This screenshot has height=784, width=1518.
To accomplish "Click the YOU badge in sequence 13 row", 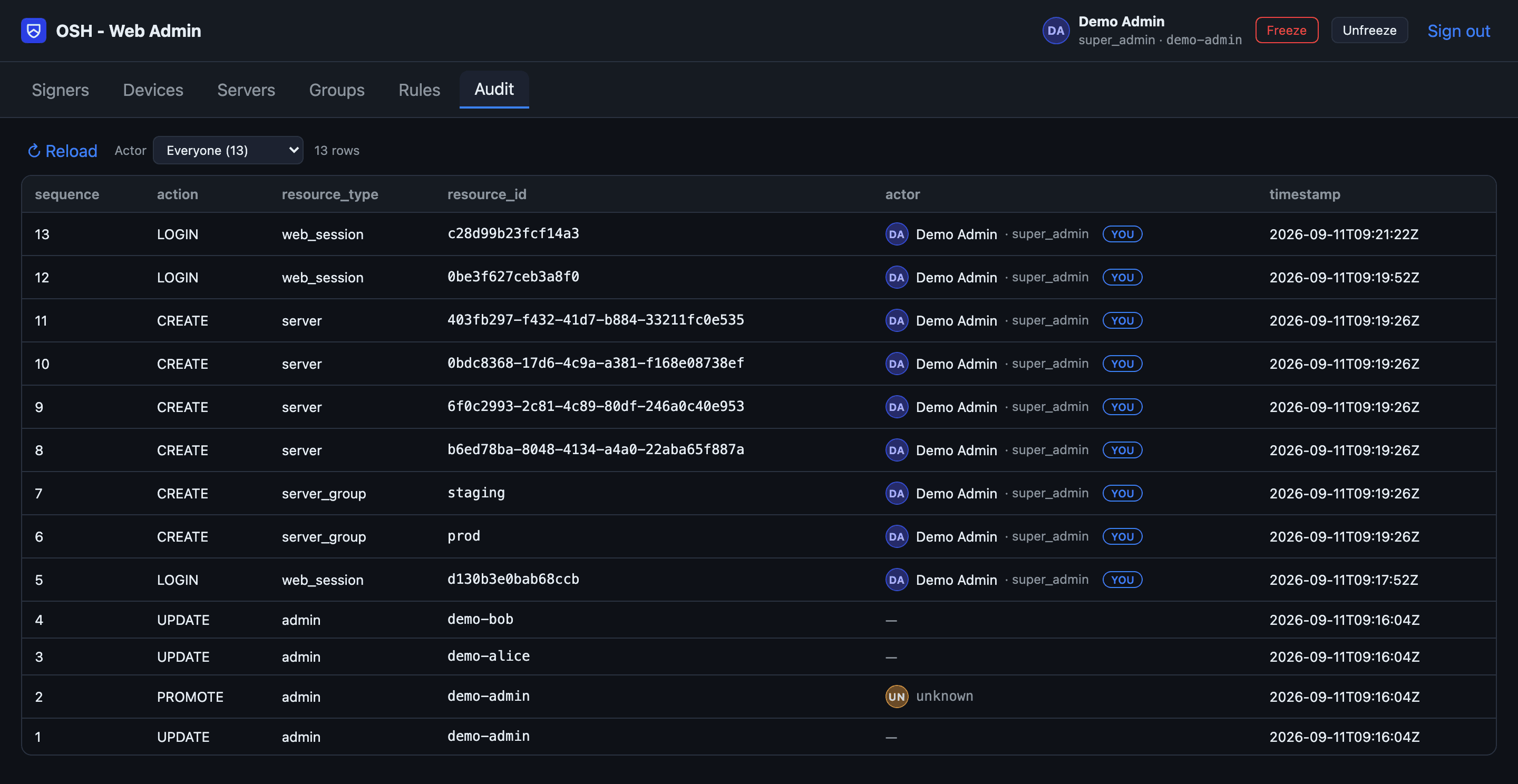I will (x=1122, y=234).
